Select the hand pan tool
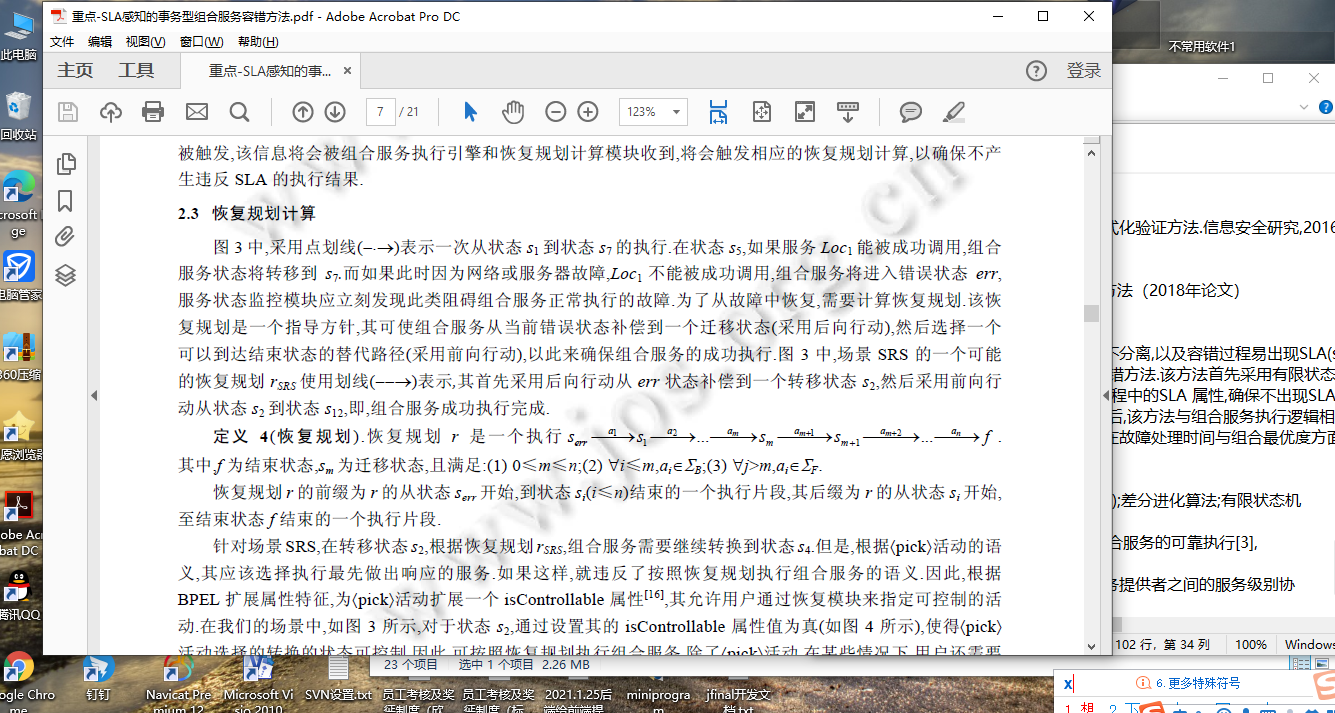The height and width of the screenshot is (713, 1335). click(x=513, y=112)
